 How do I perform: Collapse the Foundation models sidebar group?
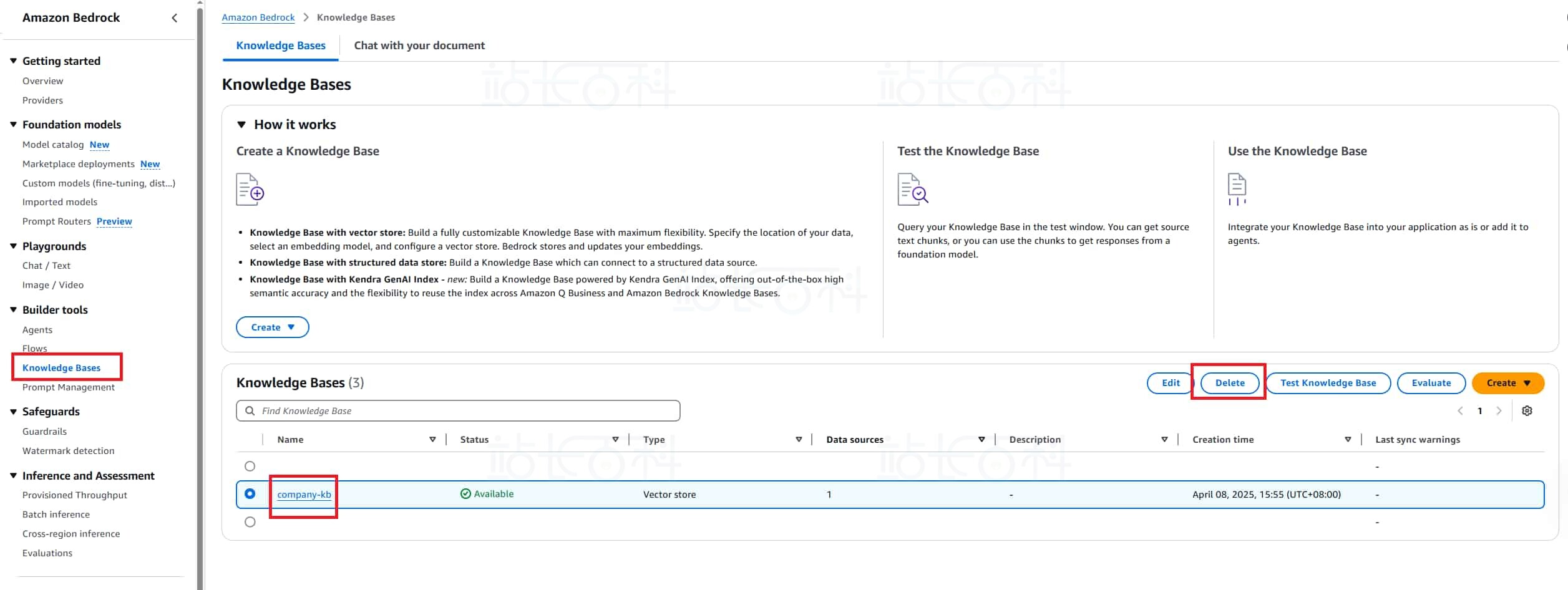(13, 125)
